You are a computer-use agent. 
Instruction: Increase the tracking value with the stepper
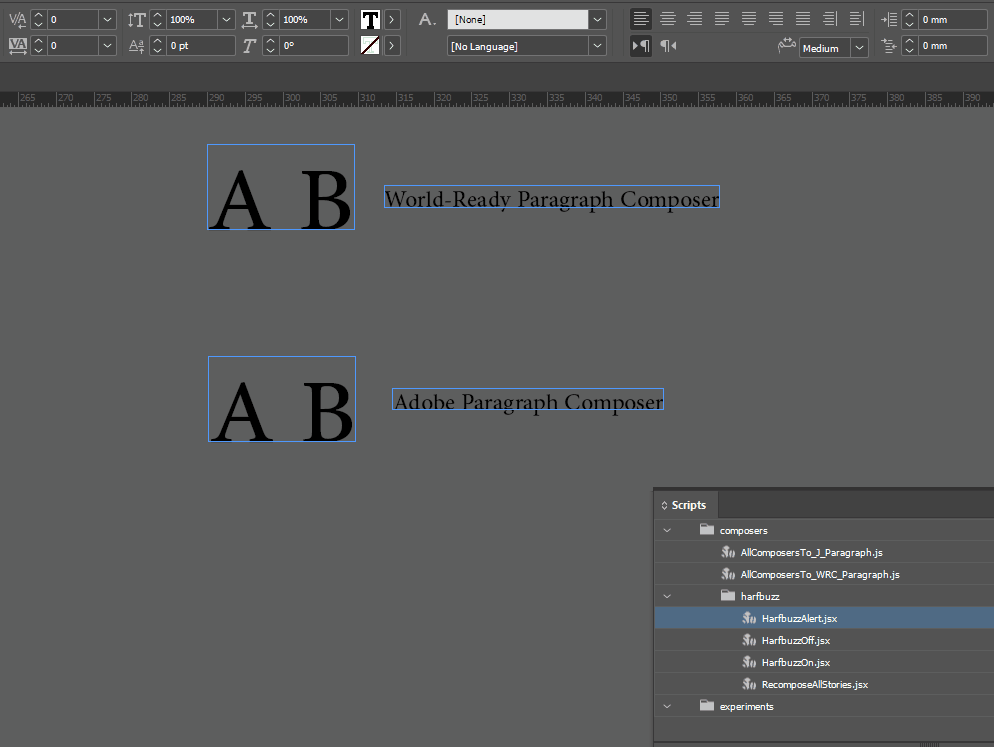pos(37,39)
